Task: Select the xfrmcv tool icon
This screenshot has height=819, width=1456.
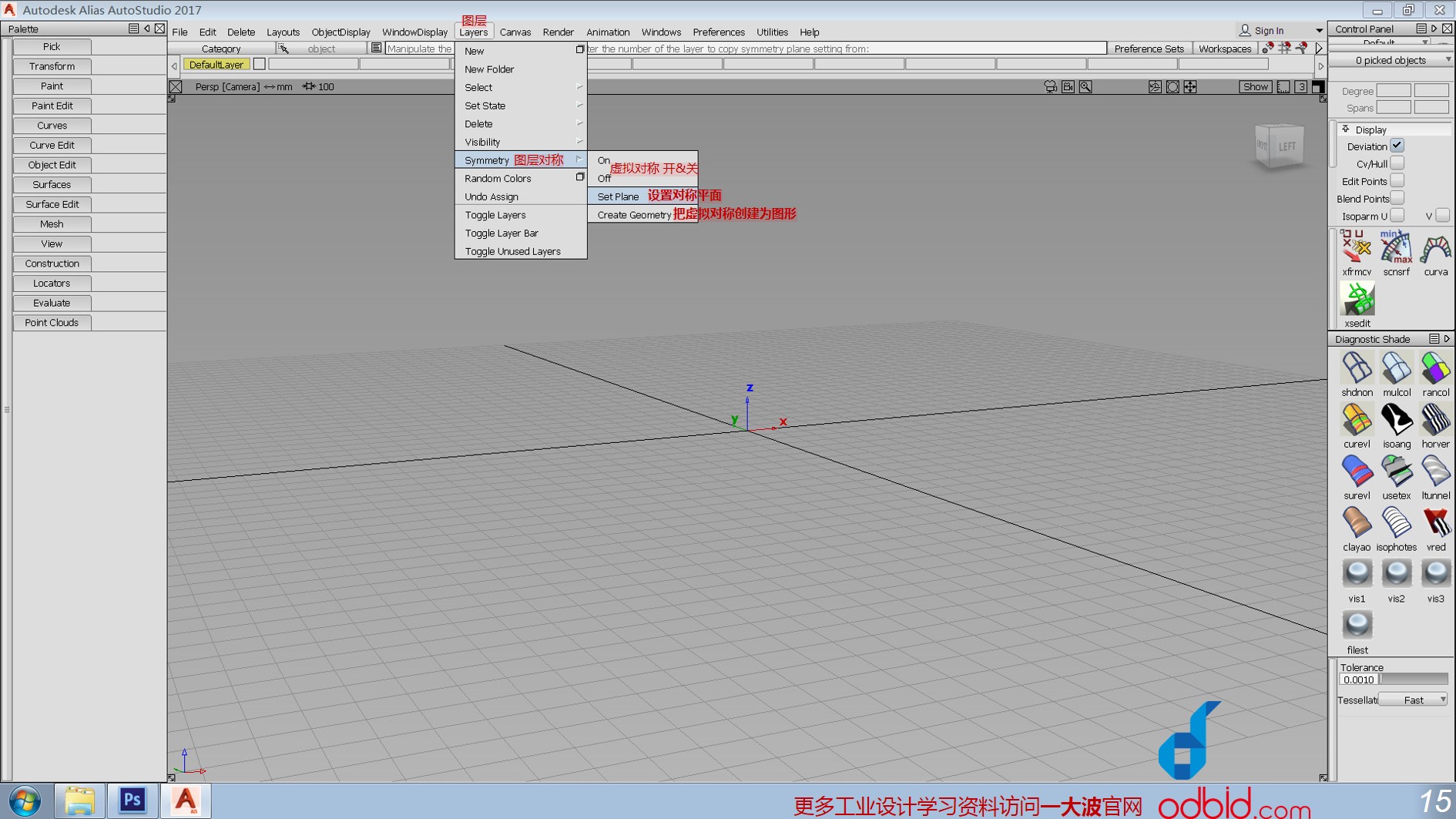Action: pos(1356,247)
